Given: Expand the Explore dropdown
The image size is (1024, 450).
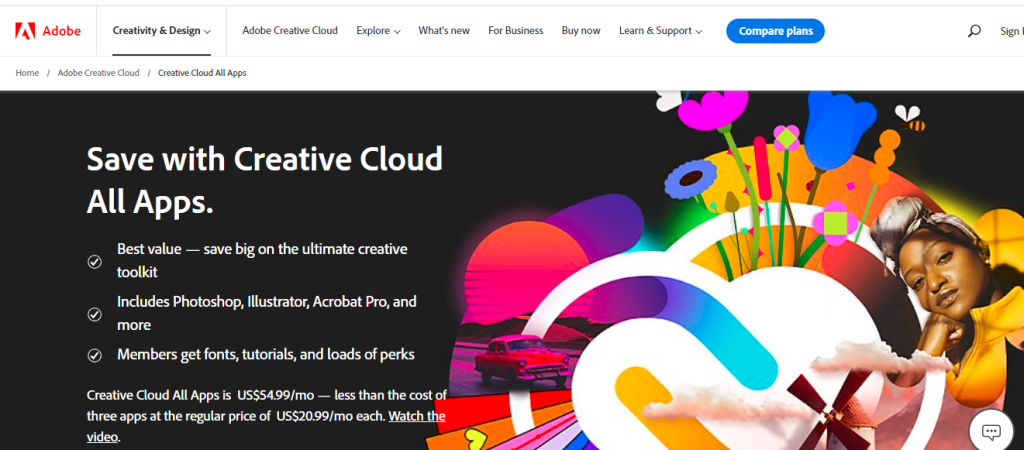Looking at the screenshot, I should coord(378,31).
